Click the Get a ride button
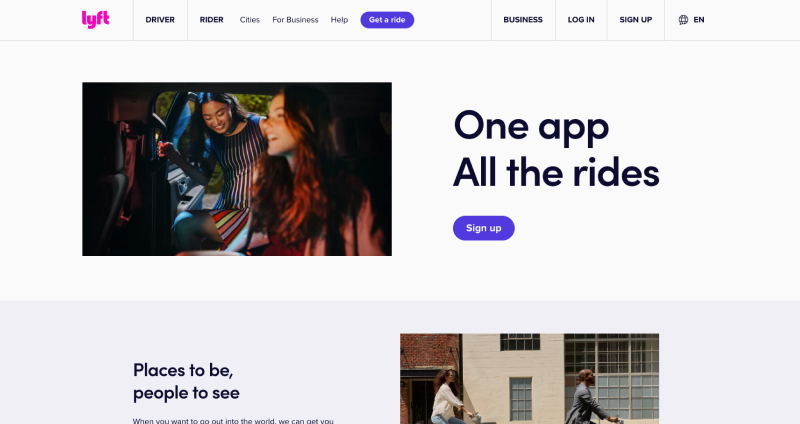Viewport: 800px width, 424px height. pyautogui.click(x=387, y=20)
